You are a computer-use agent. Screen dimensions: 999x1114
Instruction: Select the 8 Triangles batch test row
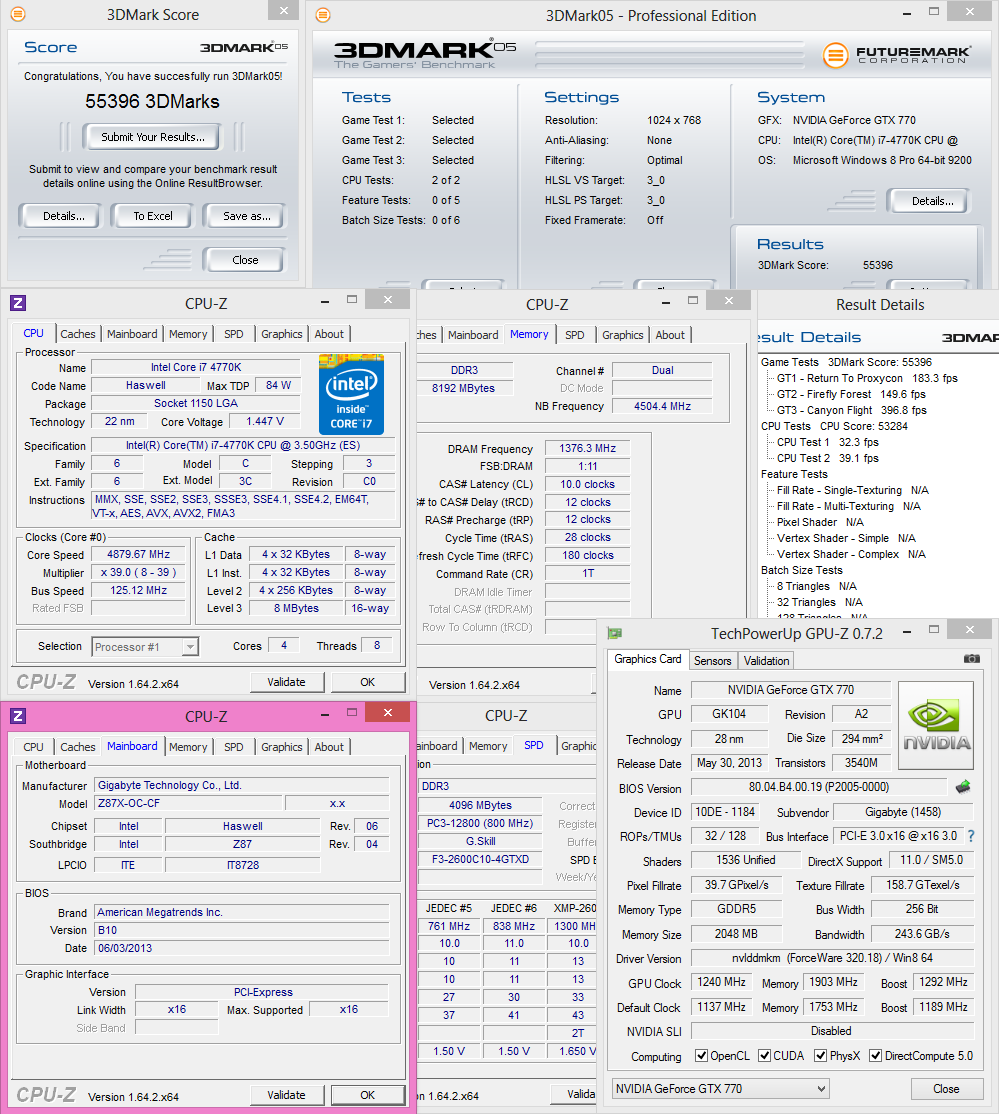pyautogui.click(x=816, y=586)
